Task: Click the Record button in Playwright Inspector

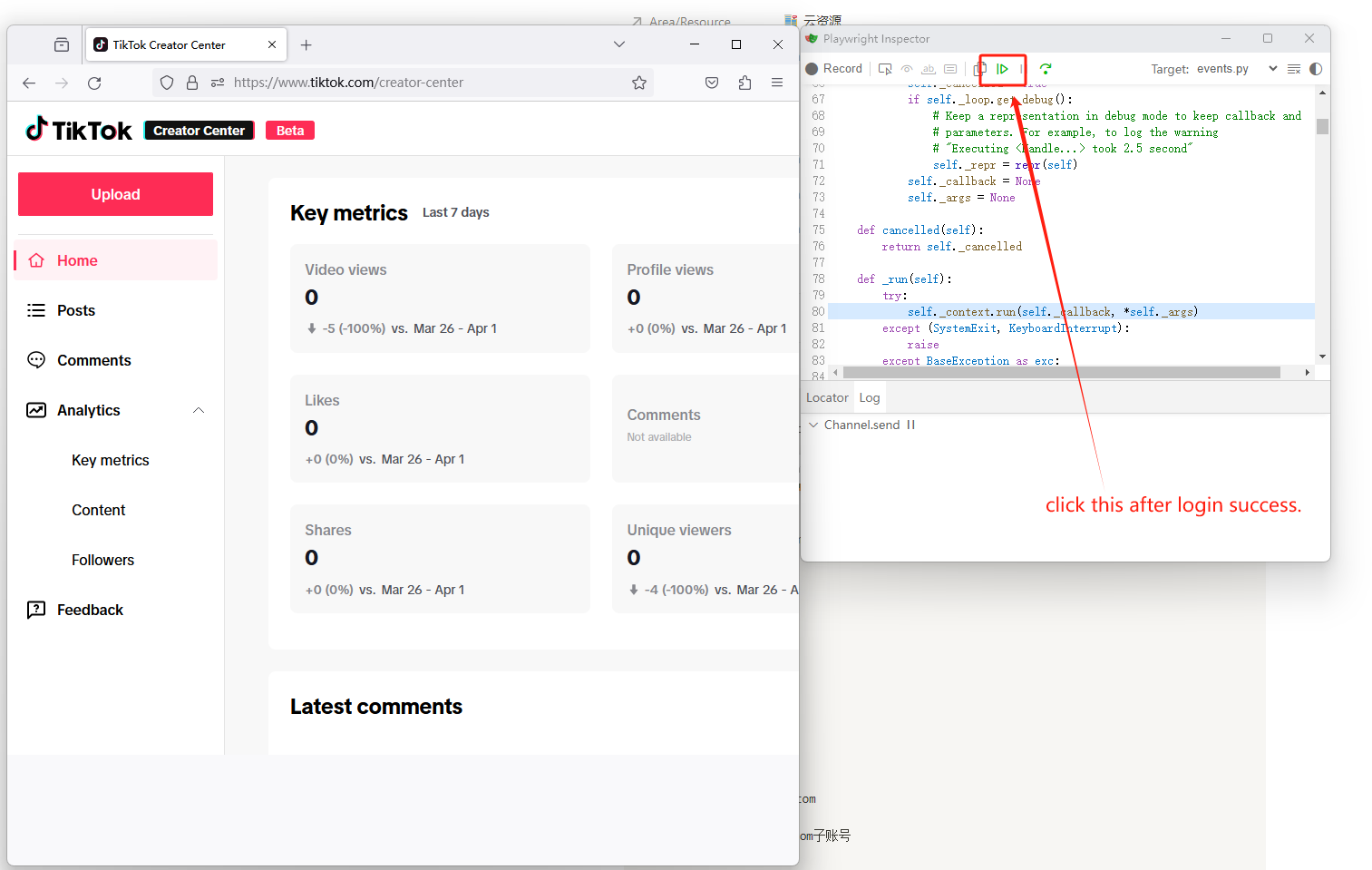Action: click(x=834, y=69)
